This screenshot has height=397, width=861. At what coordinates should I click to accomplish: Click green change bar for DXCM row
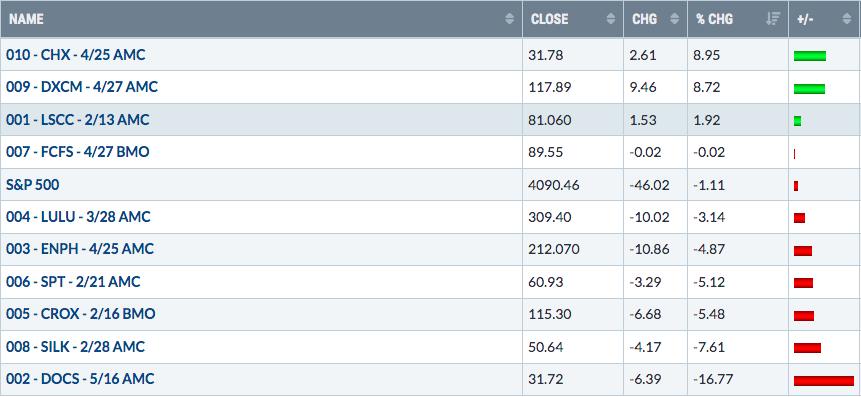(x=809, y=88)
